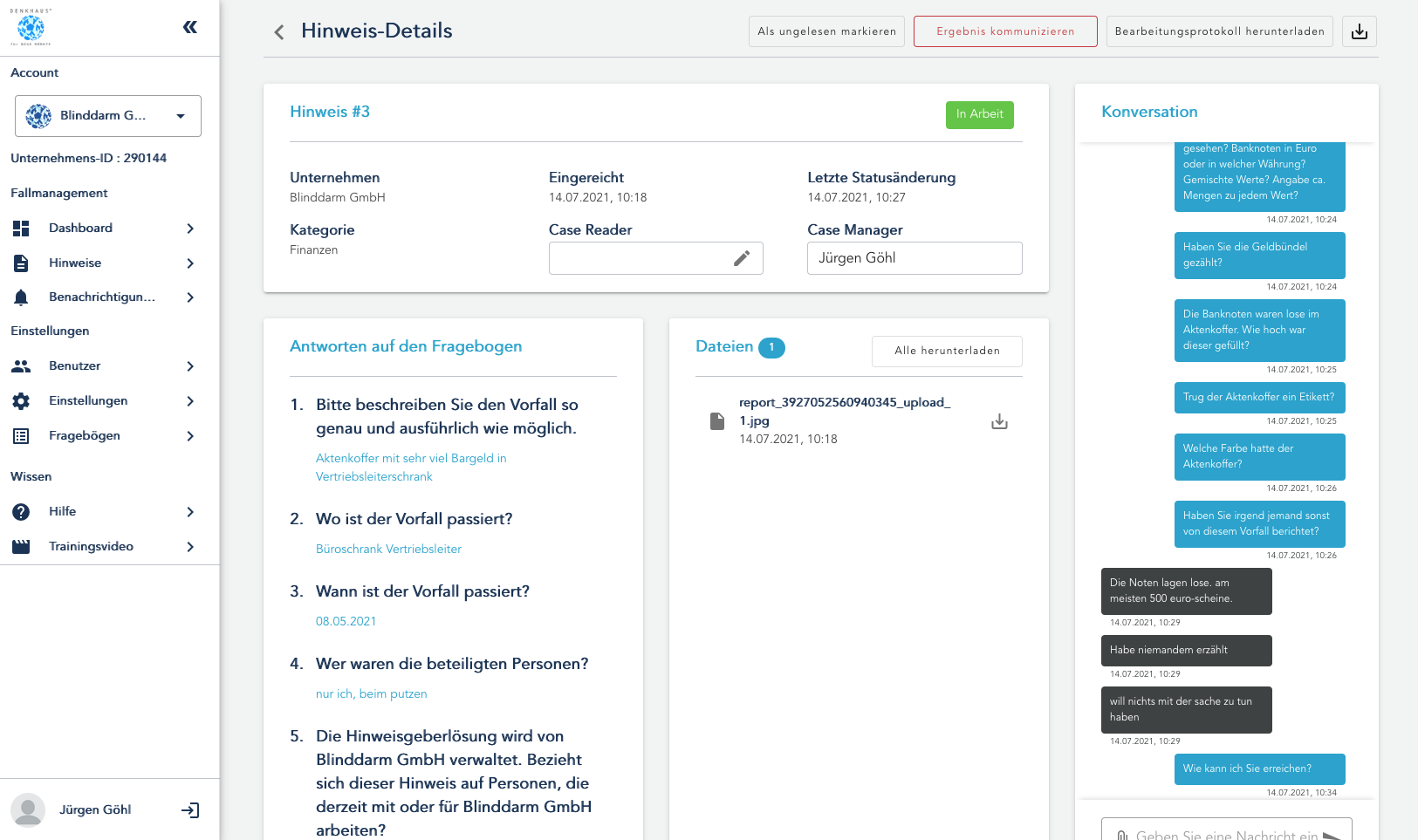Click Alle herunterladen button
The image size is (1418, 840).
(x=947, y=351)
